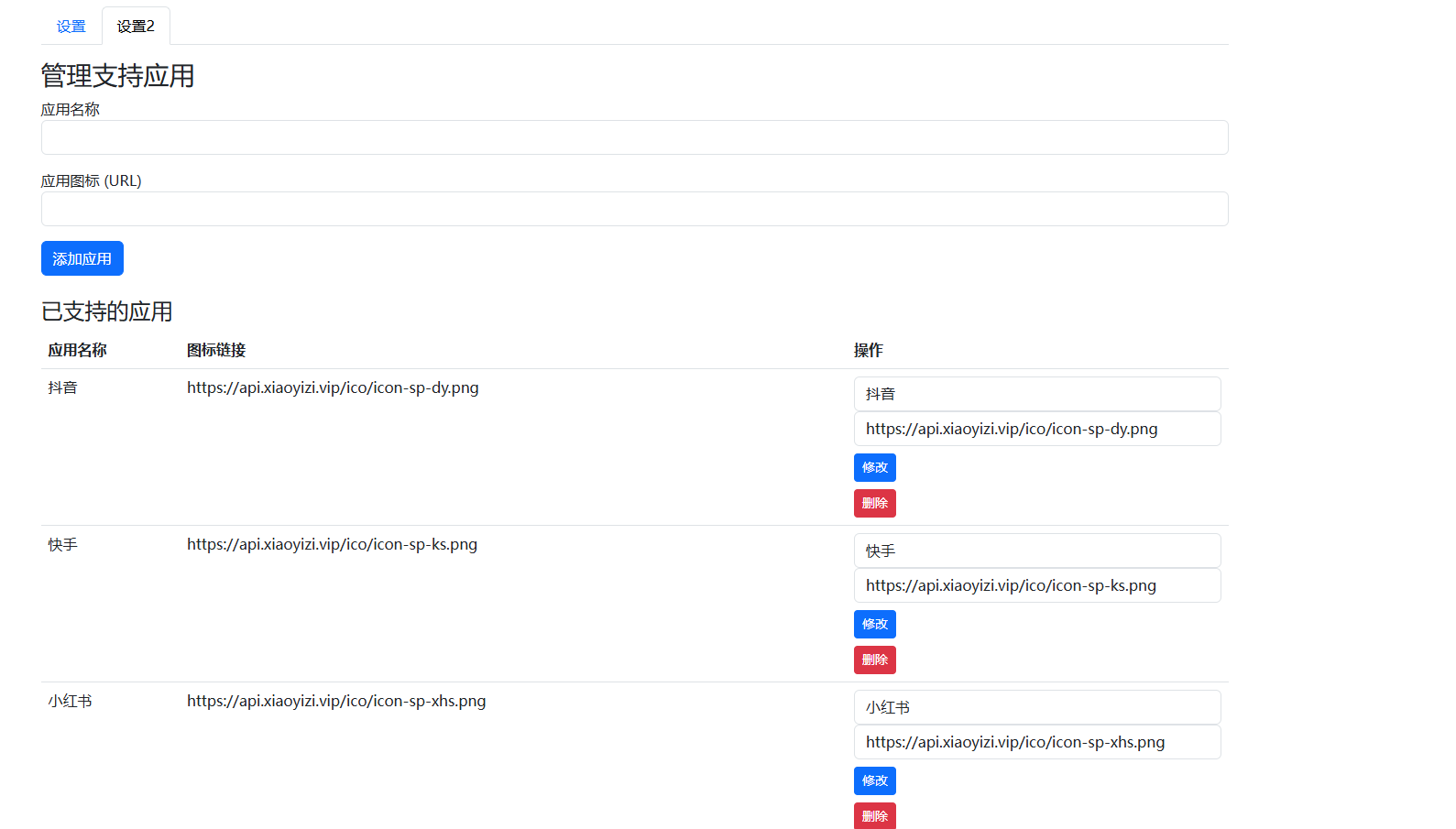This screenshot has width=1456, height=829.
Task: Click 修改 button for 小红书
Action: click(x=874, y=780)
